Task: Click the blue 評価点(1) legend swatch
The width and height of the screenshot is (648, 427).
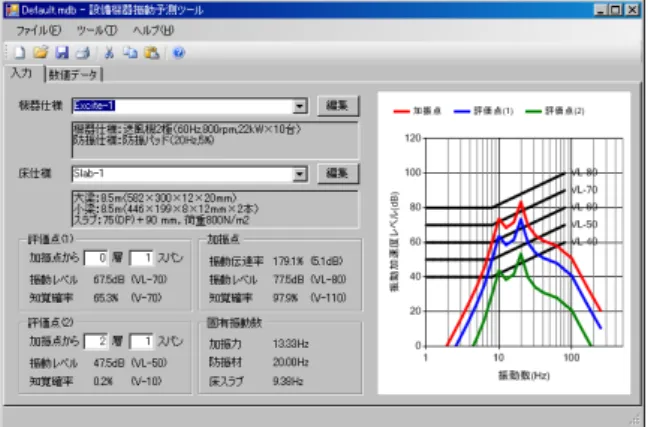Action: [462, 111]
